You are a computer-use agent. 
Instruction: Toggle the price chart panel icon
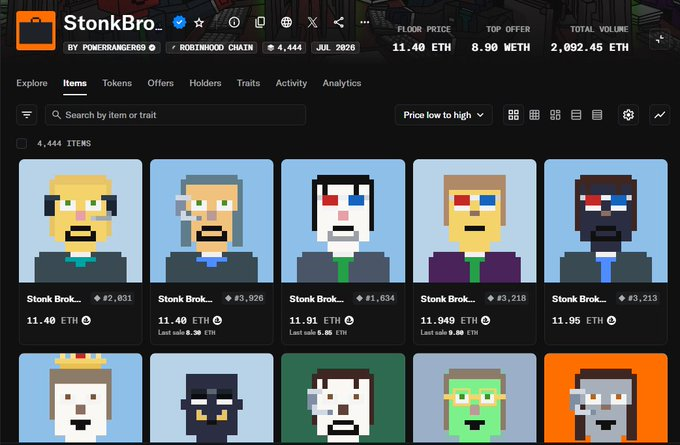[660, 115]
